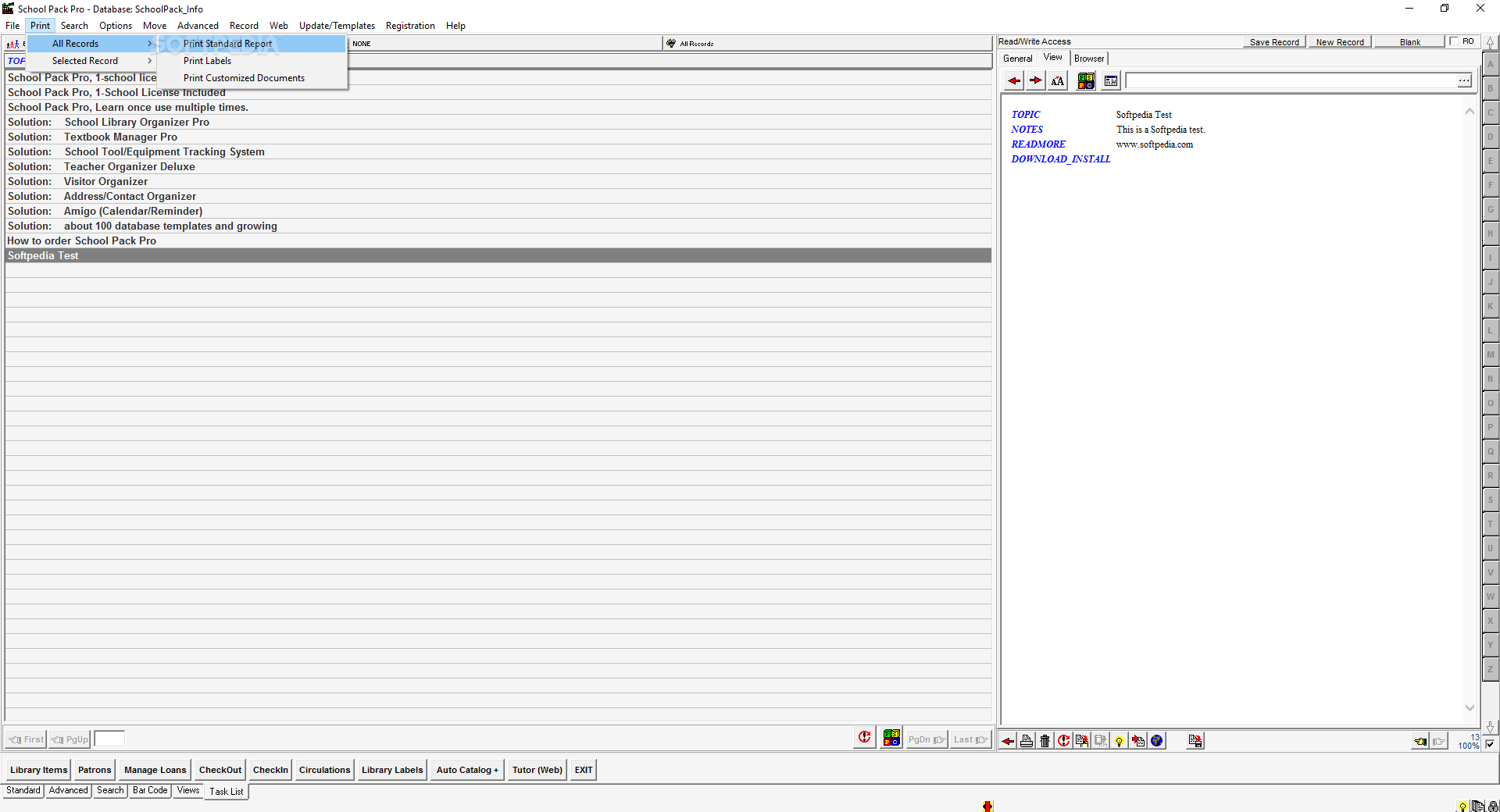Switch to the Browser tab
The width and height of the screenshot is (1500, 812).
point(1089,59)
